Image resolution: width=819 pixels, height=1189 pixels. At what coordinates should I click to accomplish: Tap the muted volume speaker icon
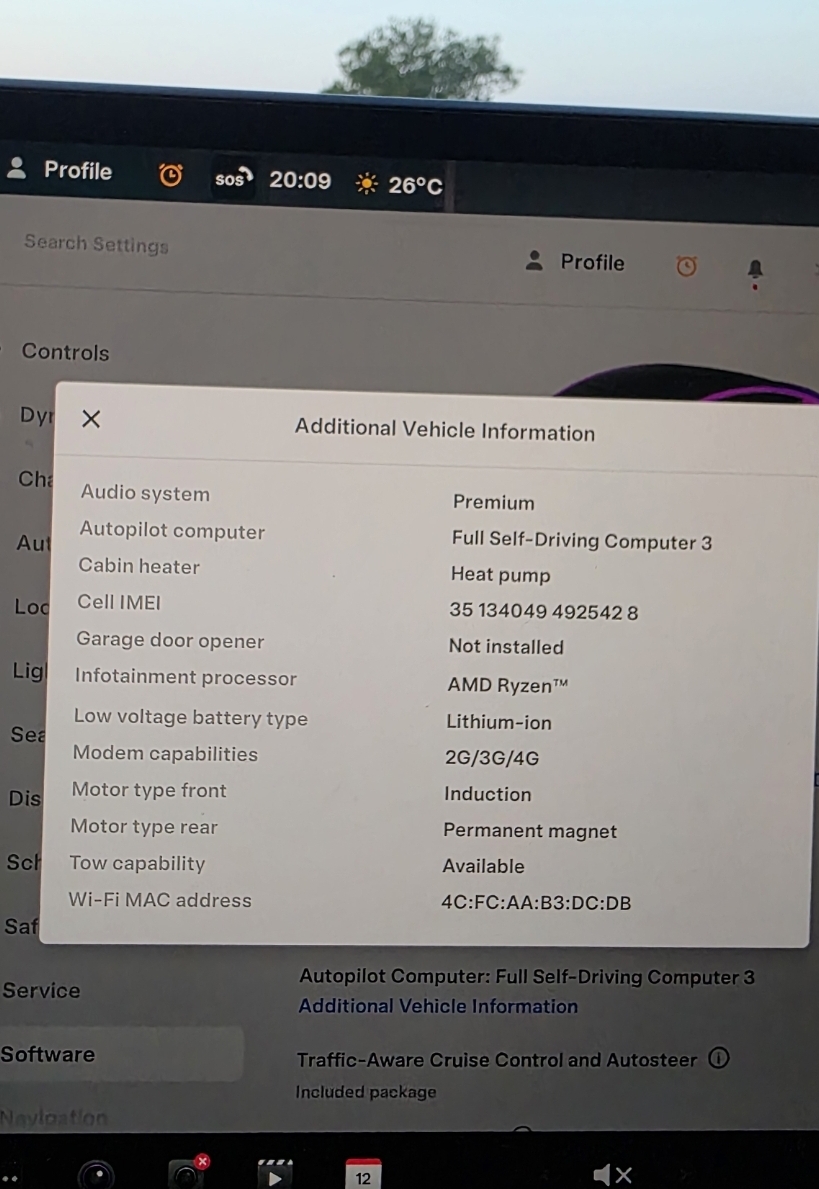(x=613, y=1175)
